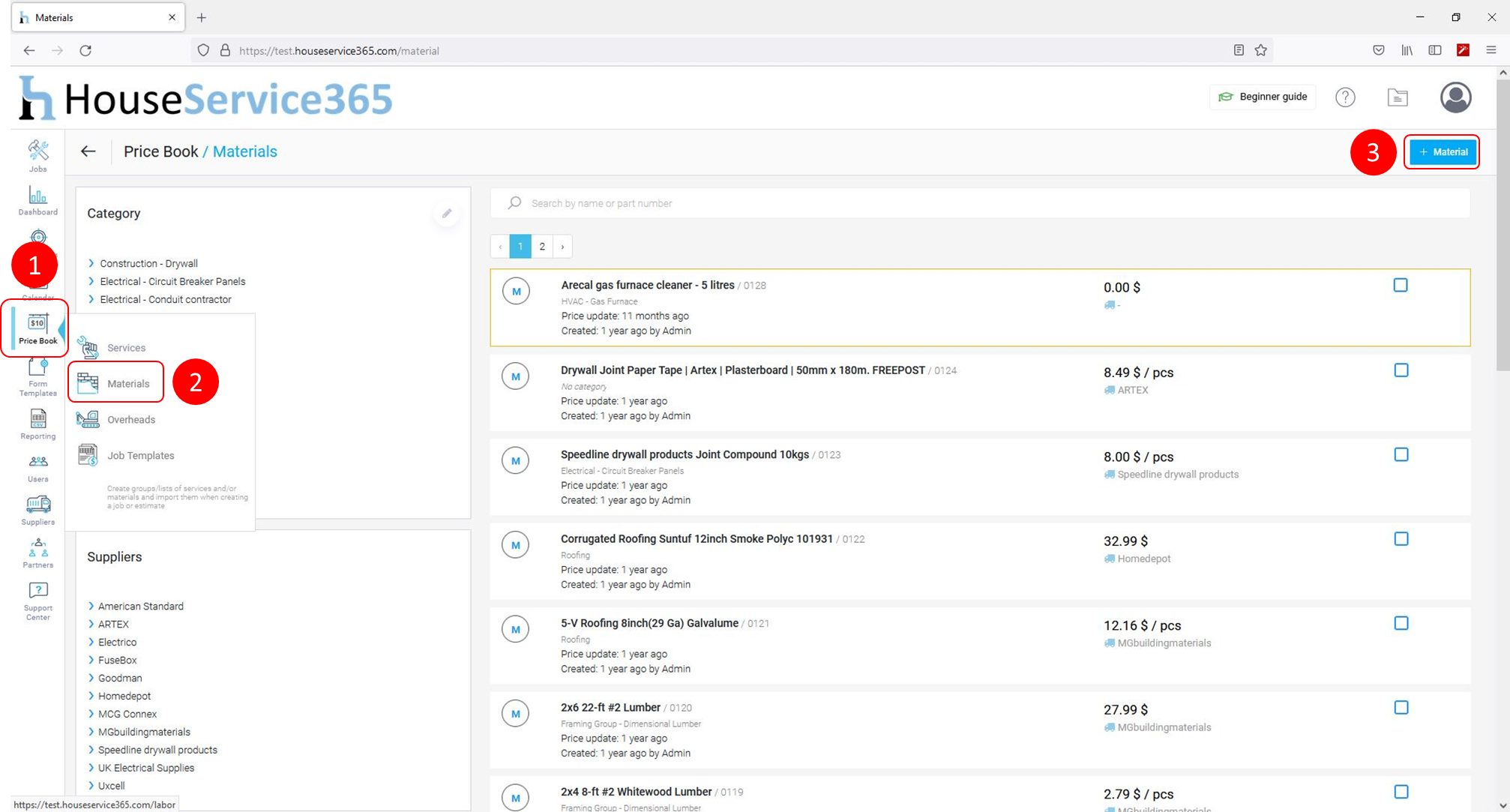Click the help question mark icon
This screenshot has height=812, width=1510.
(x=1345, y=97)
